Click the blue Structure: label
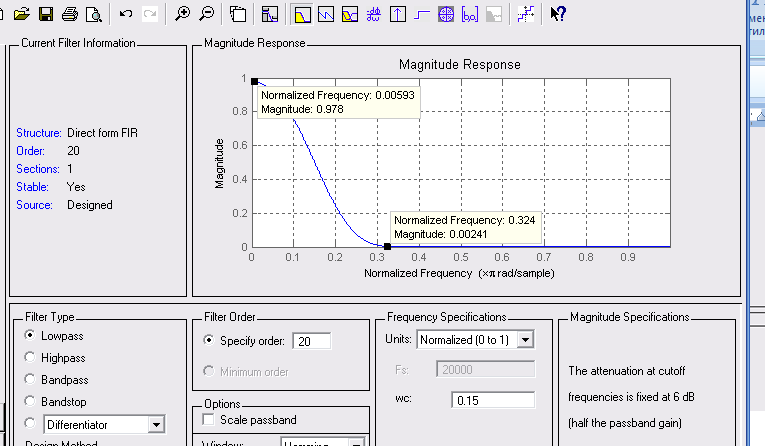 pos(39,133)
